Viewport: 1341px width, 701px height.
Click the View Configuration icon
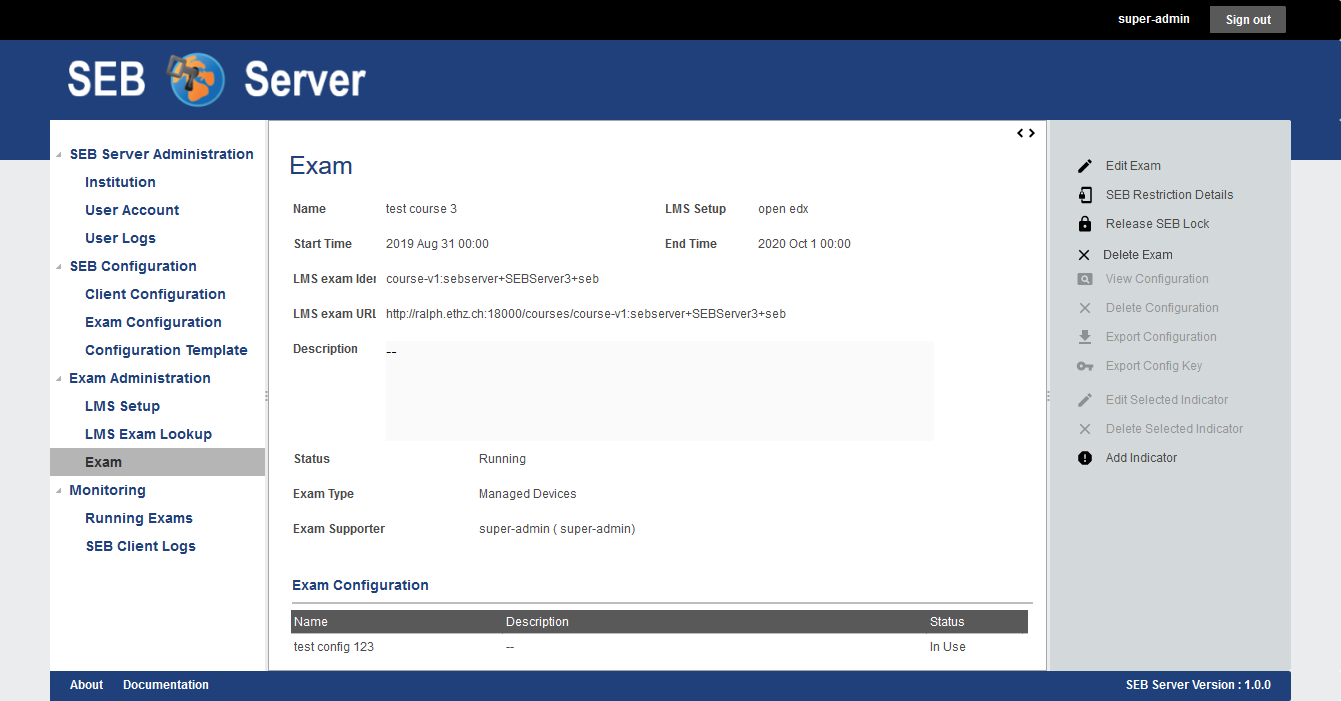pyautogui.click(x=1085, y=279)
